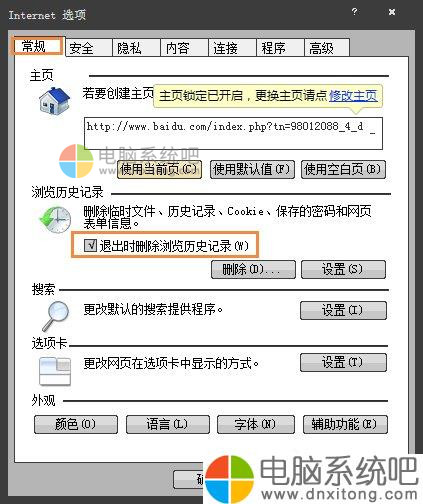
Task: Open the 删除 browsing history dialog
Action: [253, 269]
